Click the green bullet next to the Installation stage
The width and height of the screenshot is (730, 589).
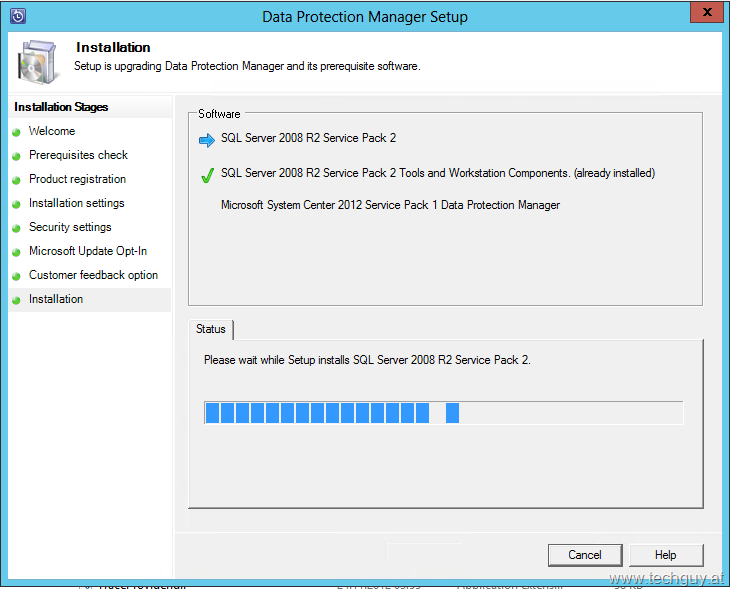point(16,300)
